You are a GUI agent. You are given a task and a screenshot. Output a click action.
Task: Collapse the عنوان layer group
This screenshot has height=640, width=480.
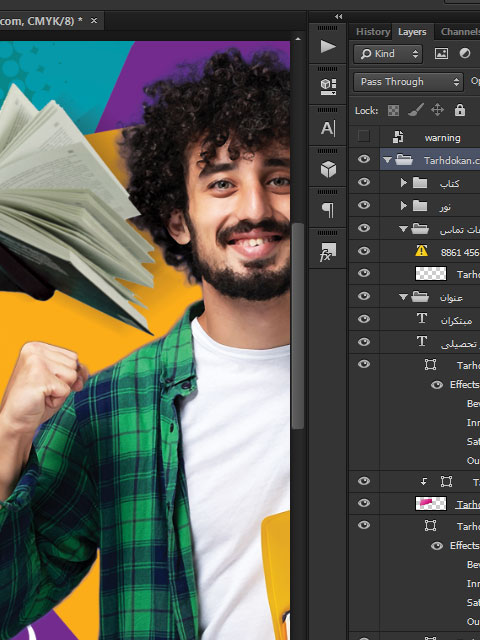(403, 297)
